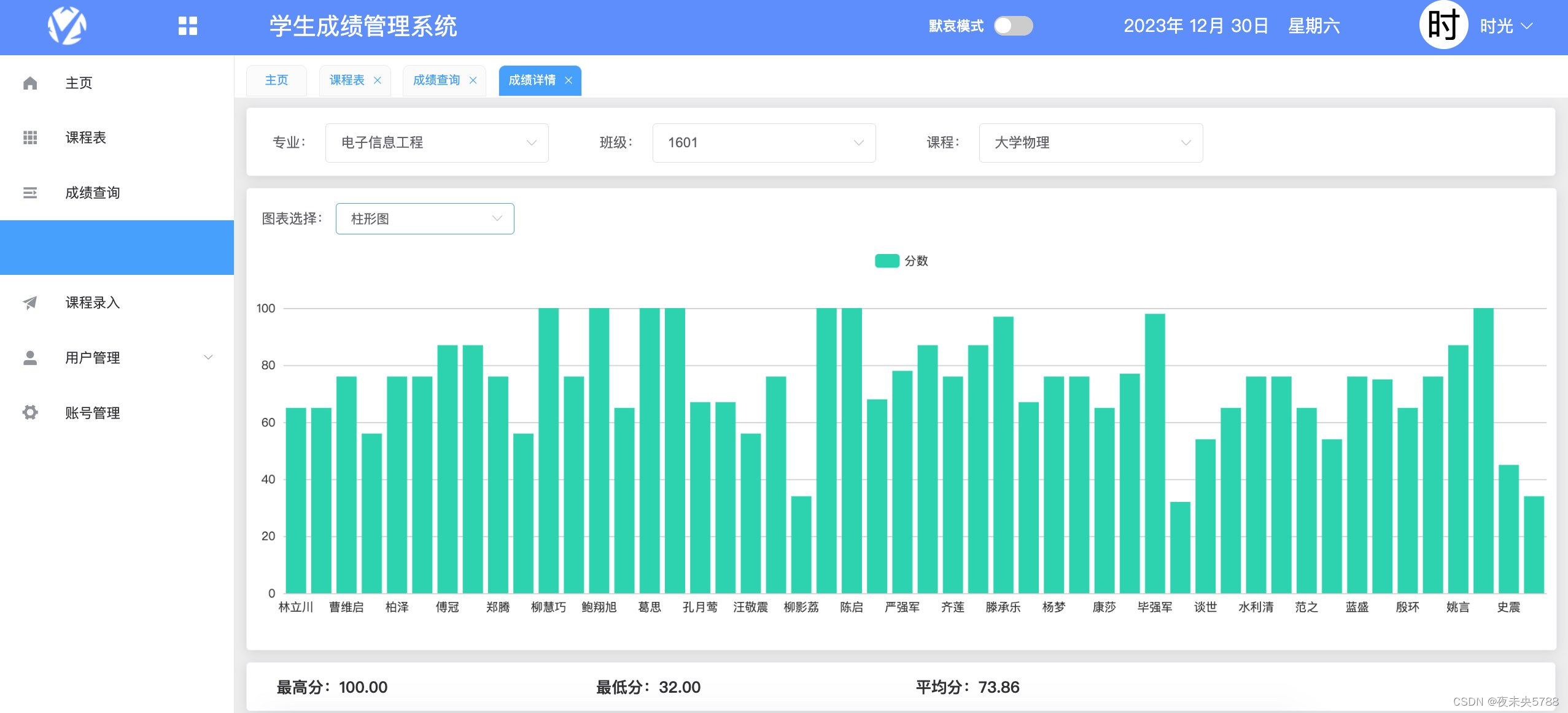Switch to the 课程表 tab
Image resolution: width=1568 pixels, height=713 pixels.
(x=346, y=80)
